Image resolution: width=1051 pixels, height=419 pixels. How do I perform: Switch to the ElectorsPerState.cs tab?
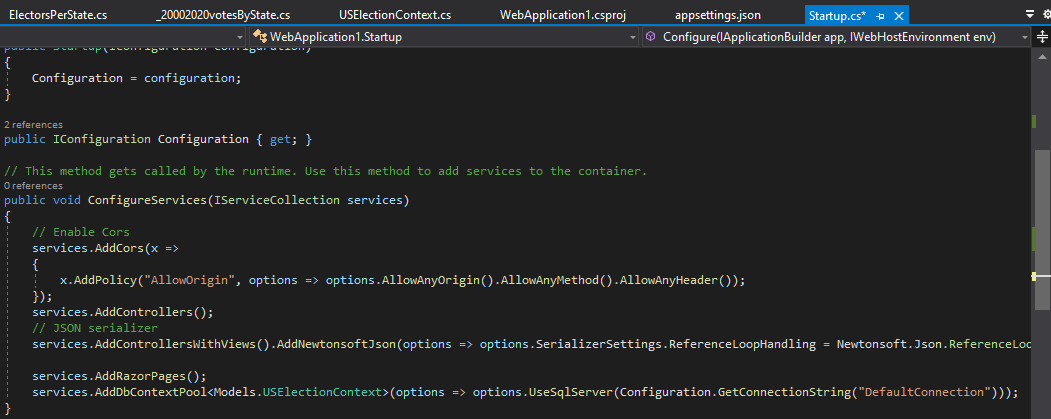click(x=58, y=15)
